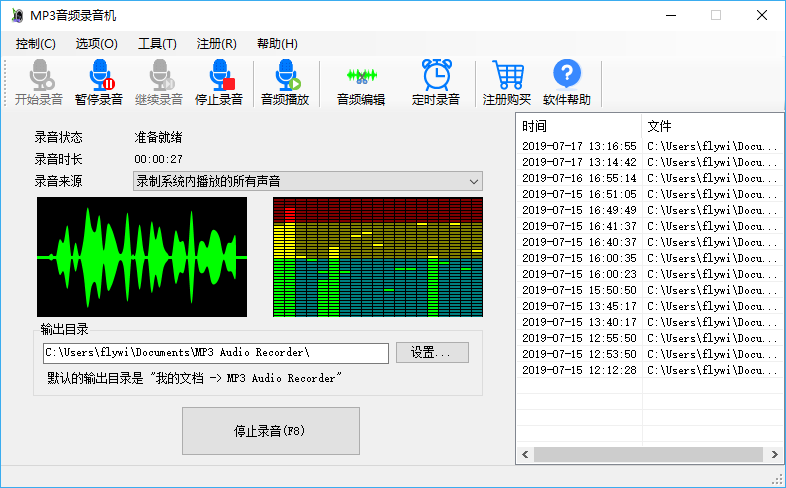Click the horizontal scrollbar under file list

[640, 454]
